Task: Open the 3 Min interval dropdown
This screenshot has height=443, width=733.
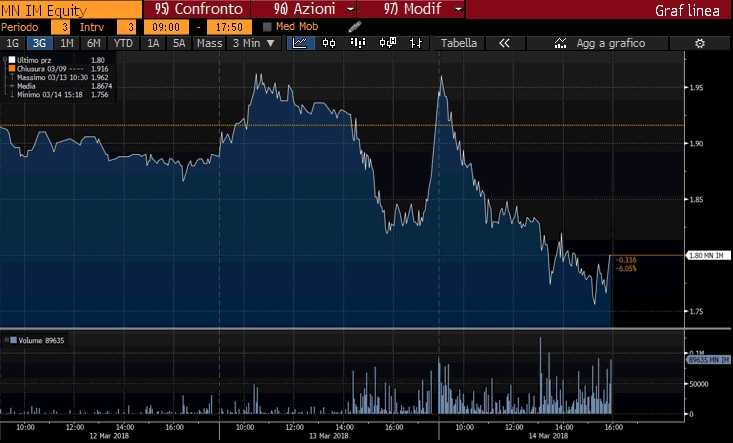Action: pos(254,43)
